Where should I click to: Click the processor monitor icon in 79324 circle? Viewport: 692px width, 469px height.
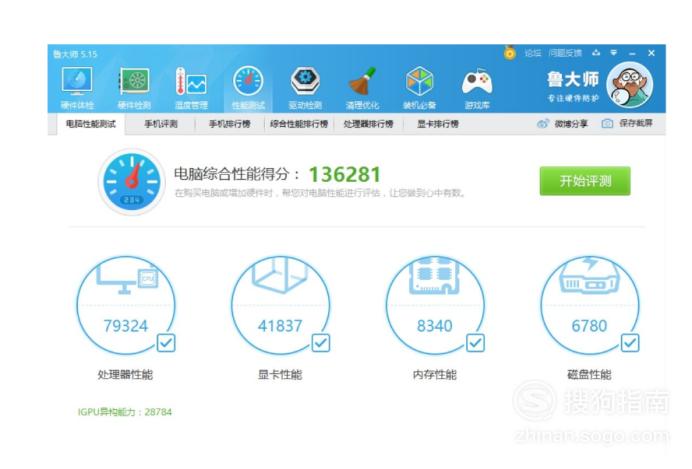[x=126, y=276]
